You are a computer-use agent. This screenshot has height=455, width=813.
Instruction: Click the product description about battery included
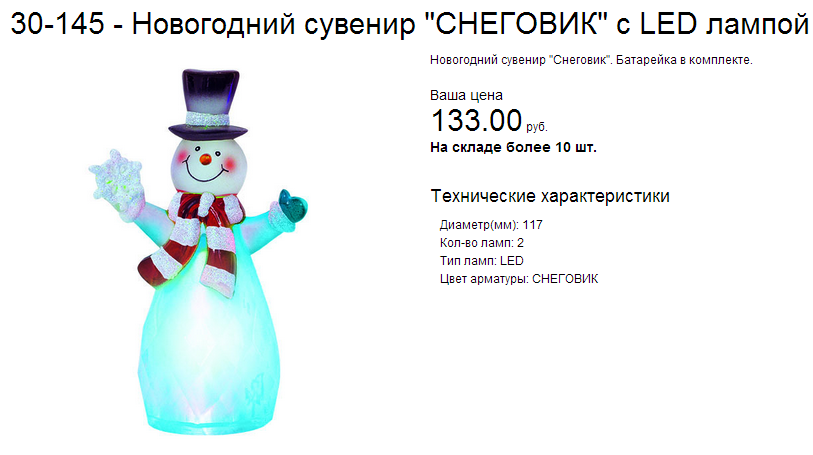[x=591, y=60]
